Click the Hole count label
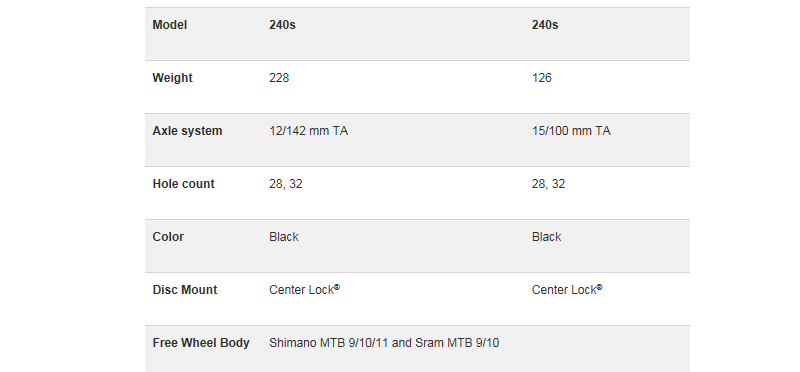The height and width of the screenshot is (372, 800). click(183, 184)
